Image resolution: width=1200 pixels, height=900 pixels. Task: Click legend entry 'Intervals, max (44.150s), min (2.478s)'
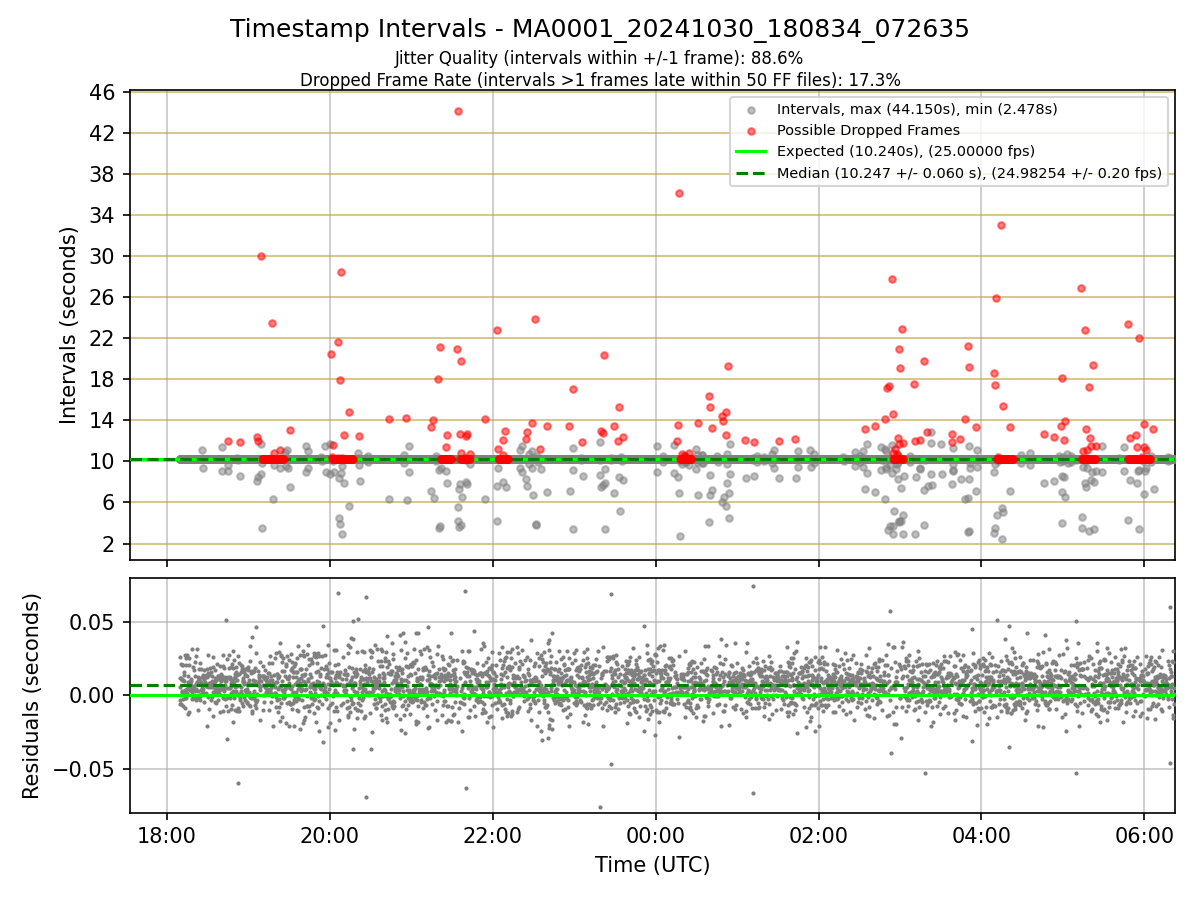[917, 109]
